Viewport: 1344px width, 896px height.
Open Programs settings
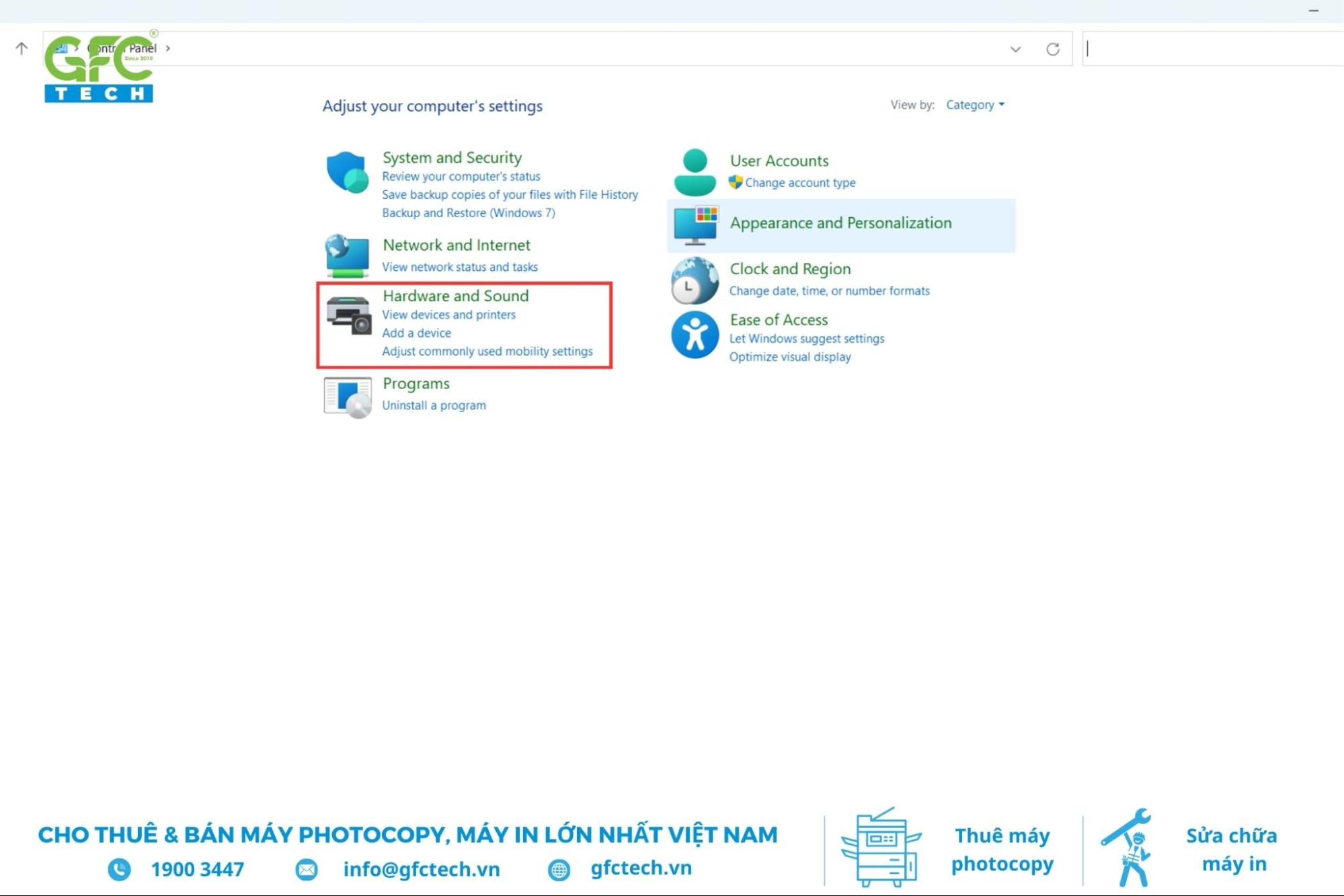pyautogui.click(x=415, y=382)
